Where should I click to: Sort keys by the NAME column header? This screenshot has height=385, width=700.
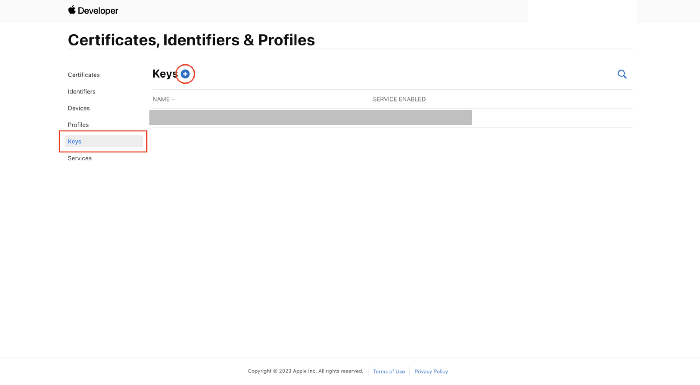click(x=161, y=99)
